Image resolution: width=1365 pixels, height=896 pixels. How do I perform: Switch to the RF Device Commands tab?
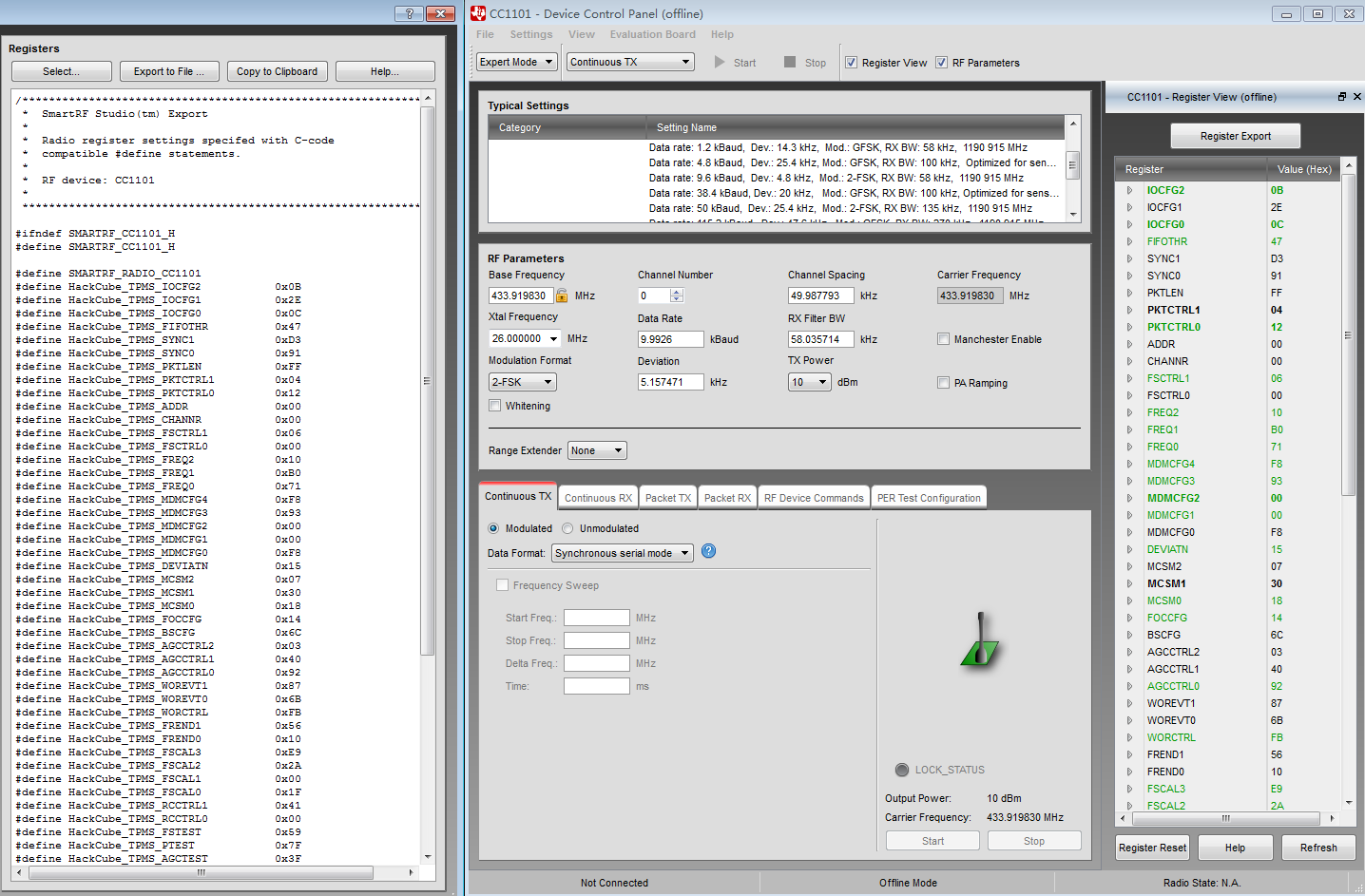pyautogui.click(x=814, y=498)
